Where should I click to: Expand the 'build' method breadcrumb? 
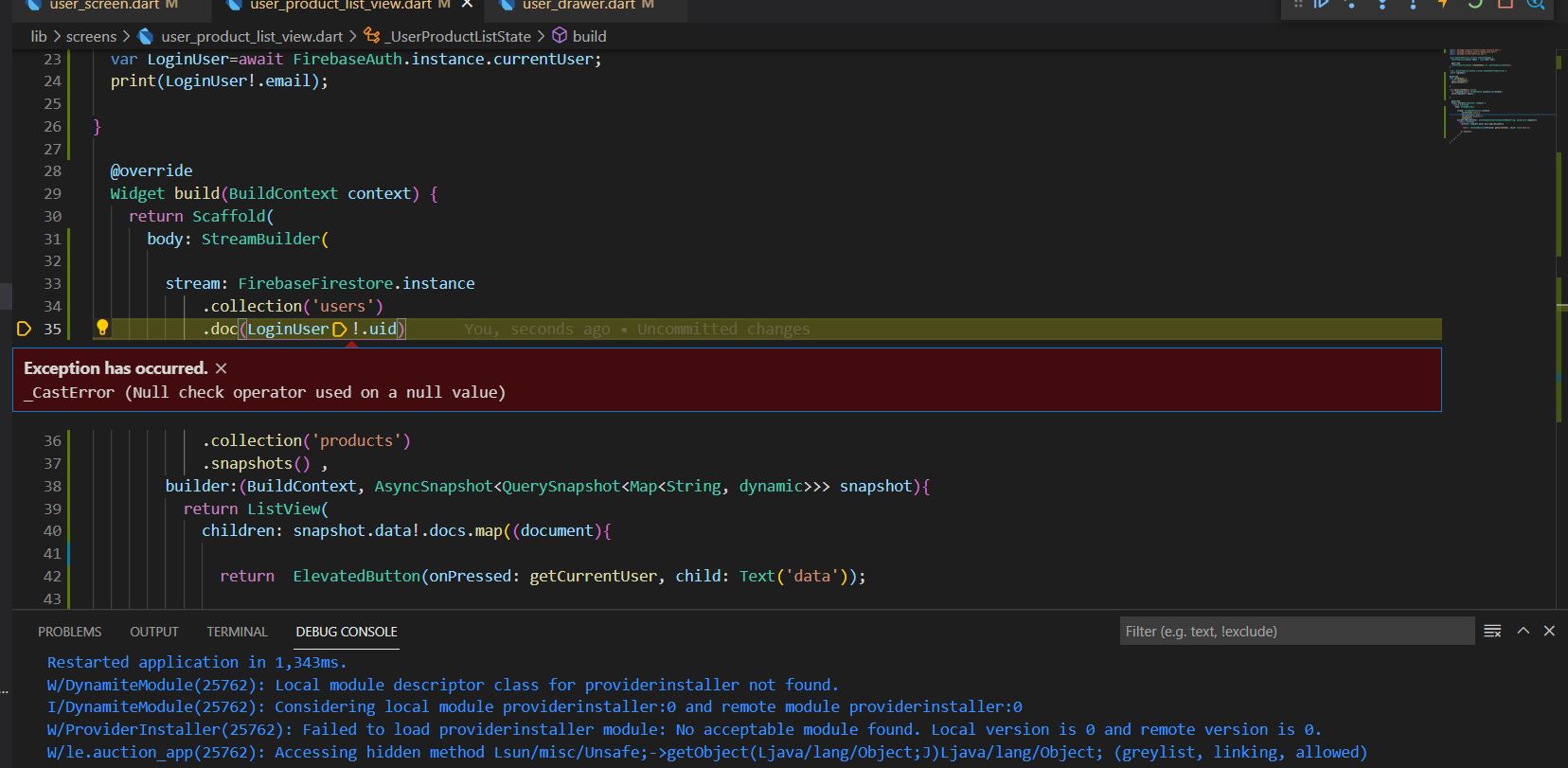pyautogui.click(x=579, y=36)
